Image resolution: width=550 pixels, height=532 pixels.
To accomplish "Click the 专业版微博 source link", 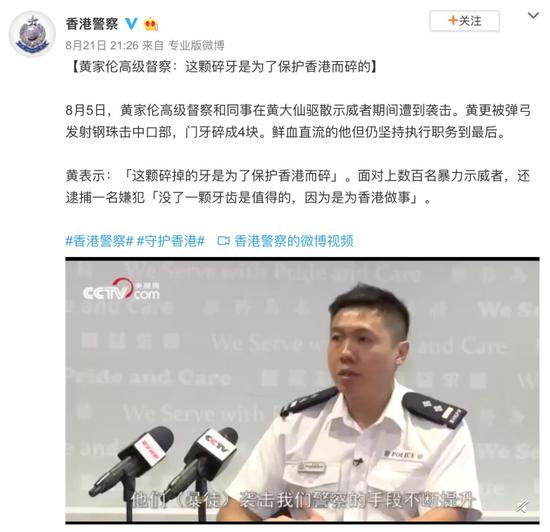I will pyautogui.click(x=196, y=45).
